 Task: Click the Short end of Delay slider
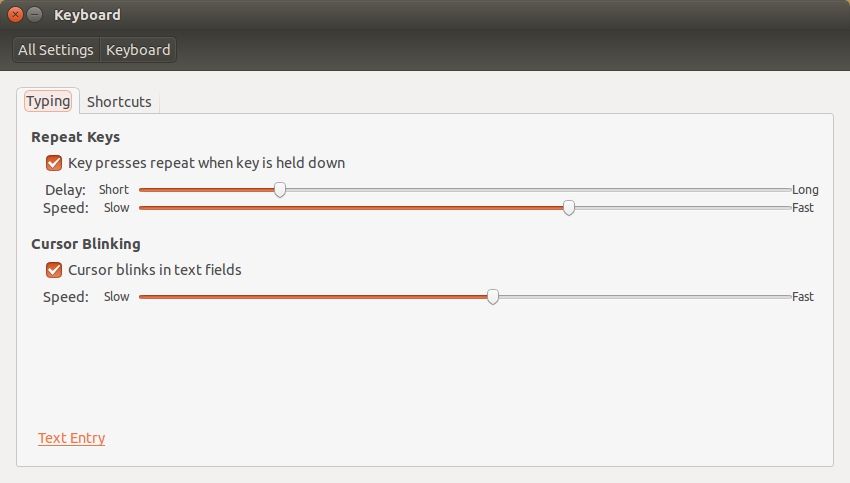[x=114, y=190]
